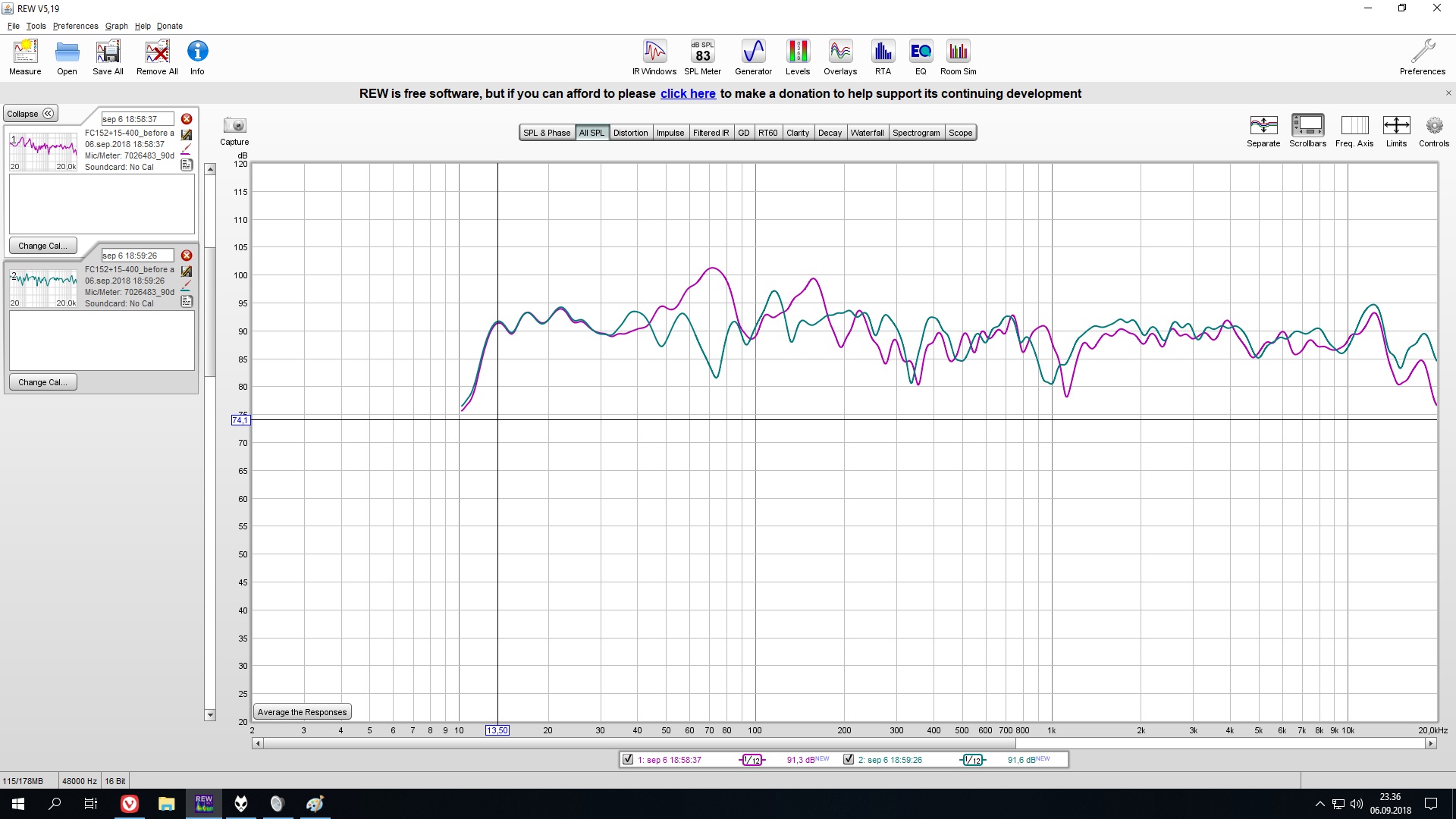Follow the 'click here' donation link
1456x819 pixels.
[688, 94]
